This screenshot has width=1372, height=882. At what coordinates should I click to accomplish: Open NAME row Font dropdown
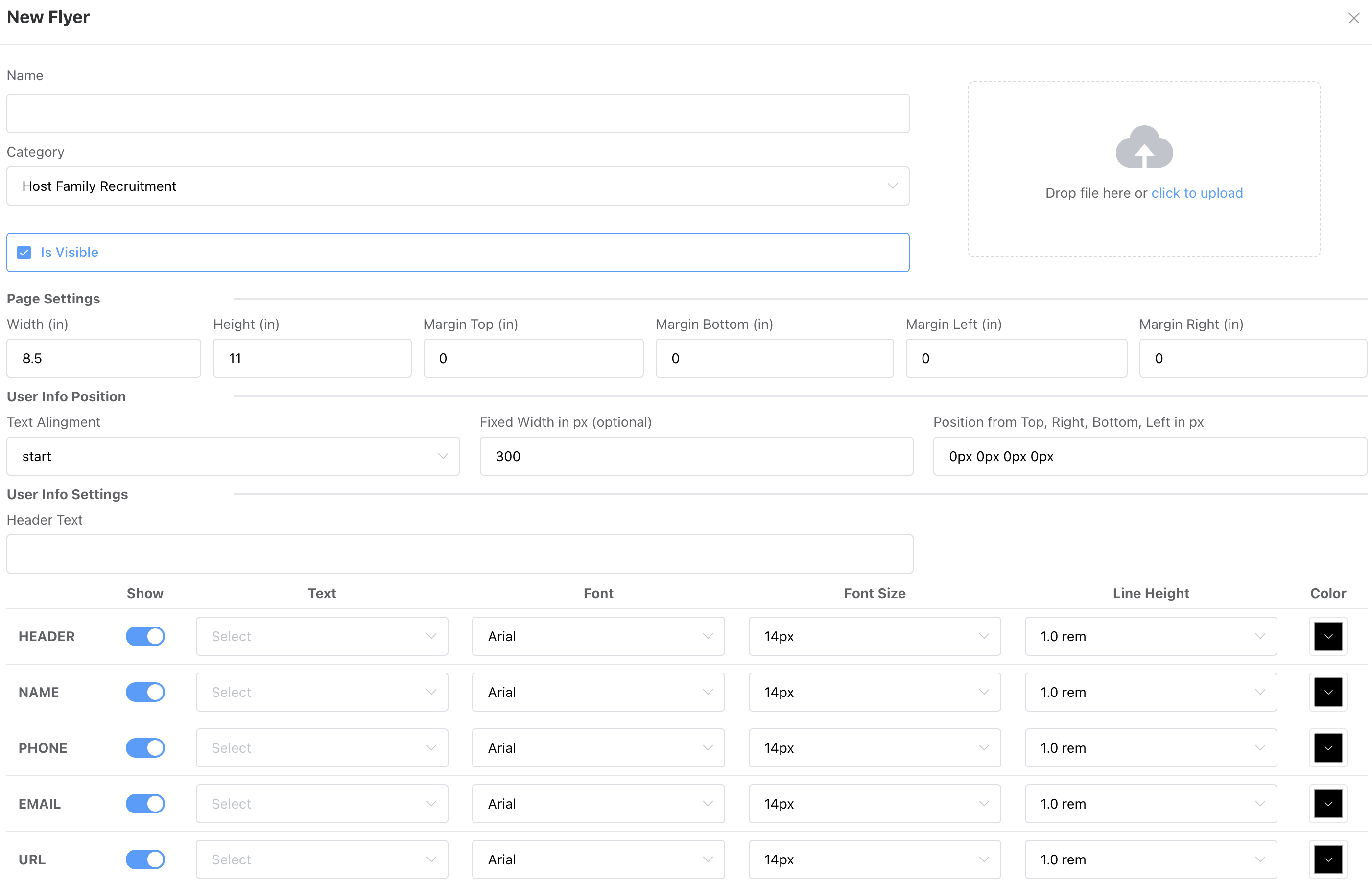[598, 693]
